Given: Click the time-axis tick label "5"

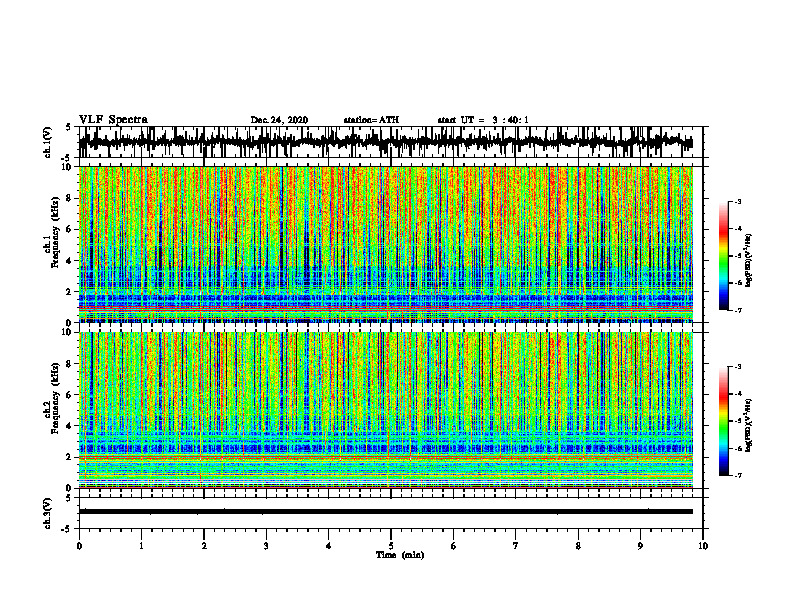Looking at the screenshot, I should (391, 546).
